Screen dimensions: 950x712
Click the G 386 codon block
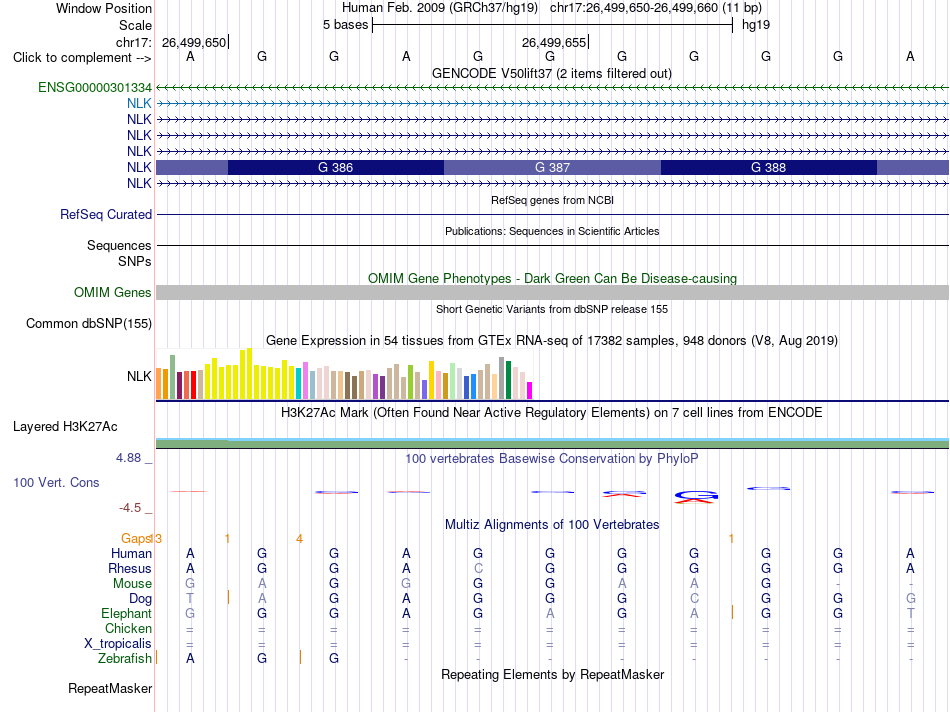(x=336, y=167)
